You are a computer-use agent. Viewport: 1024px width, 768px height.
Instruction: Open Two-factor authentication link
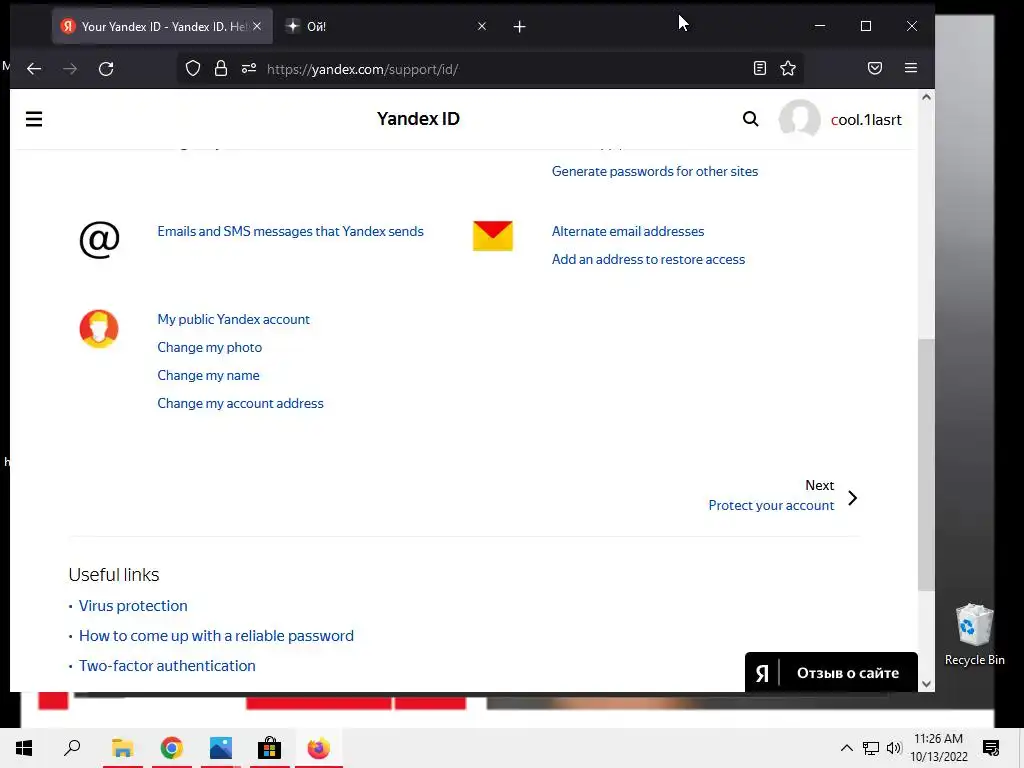pyautogui.click(x=167, y=666)
